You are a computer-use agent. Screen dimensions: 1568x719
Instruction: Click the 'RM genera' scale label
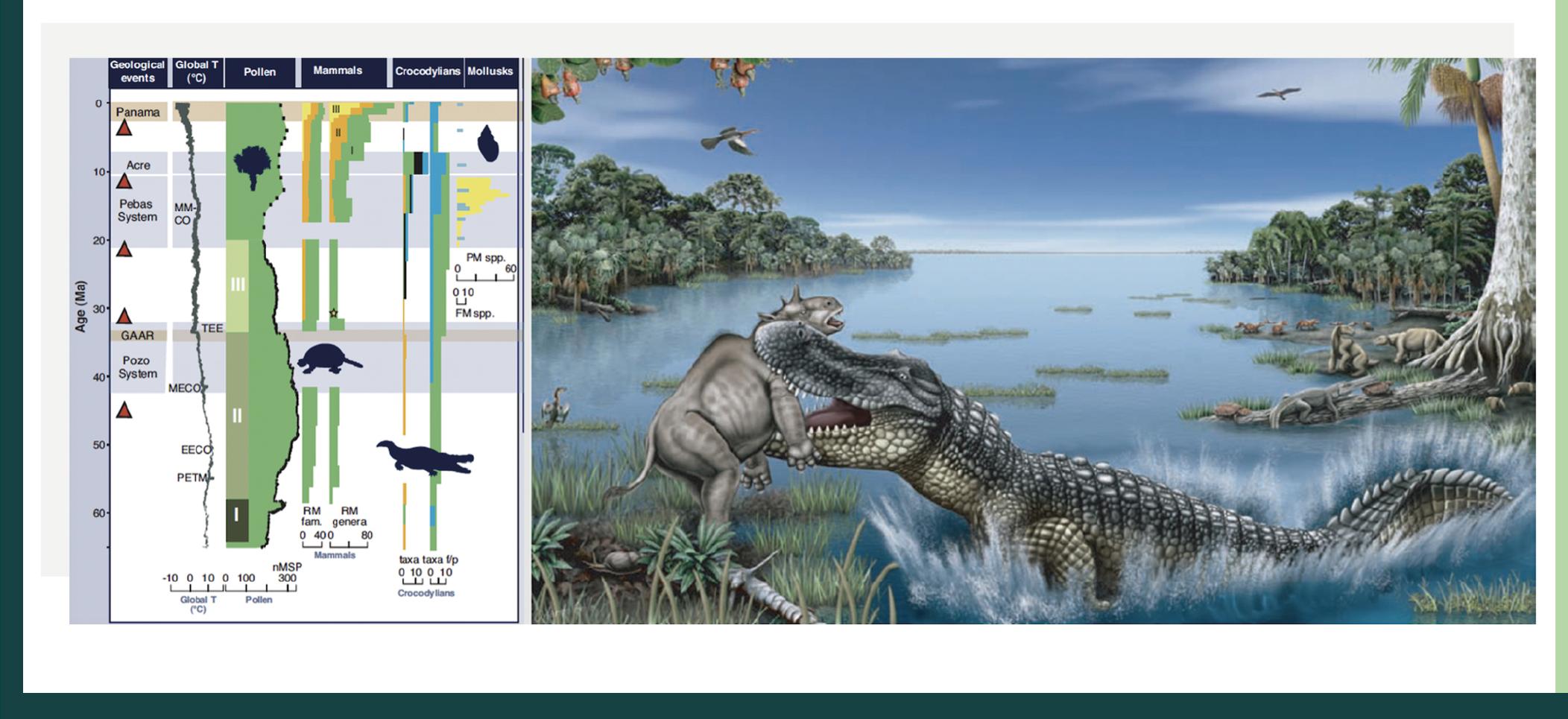tap(349, 516)
